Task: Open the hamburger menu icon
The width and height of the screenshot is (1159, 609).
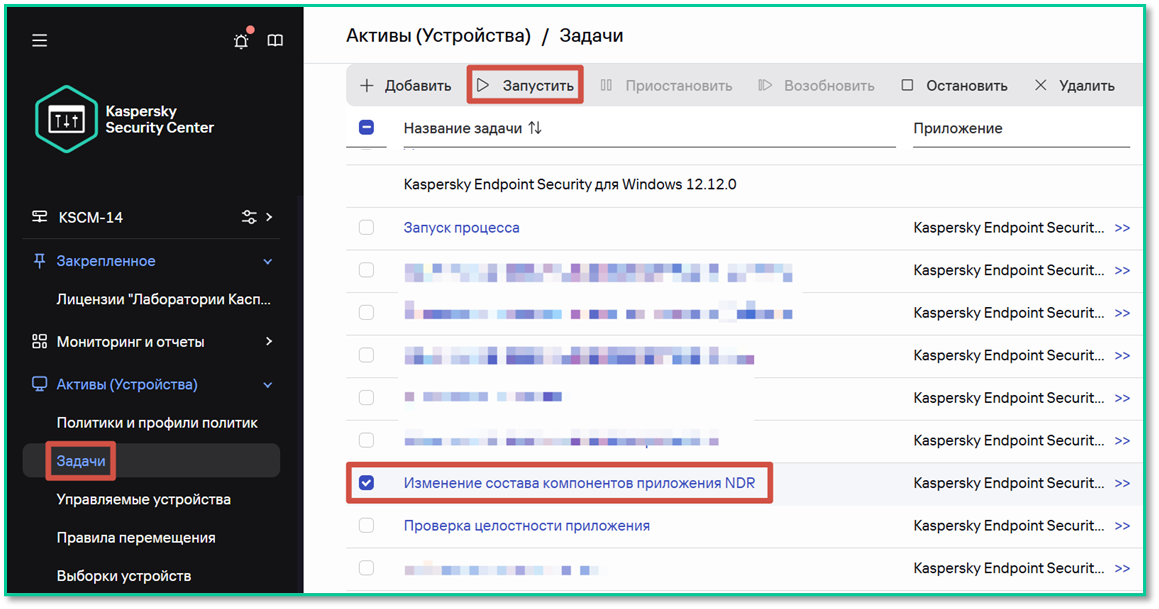Action: 40,41
